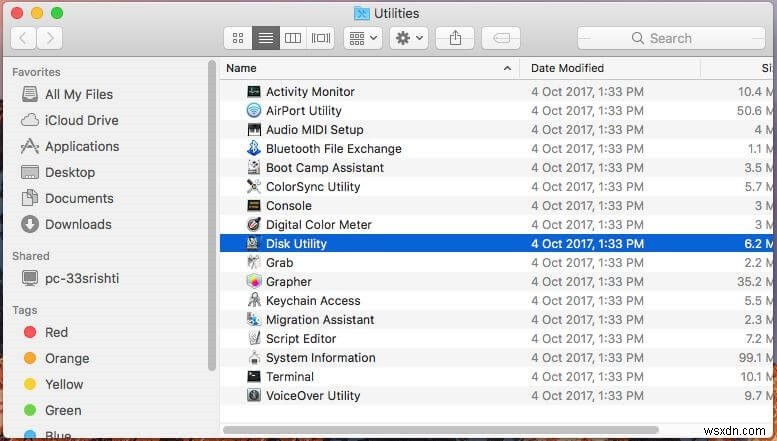
Task: Switch to list view in toolbar
Action: tap(266, 38)
